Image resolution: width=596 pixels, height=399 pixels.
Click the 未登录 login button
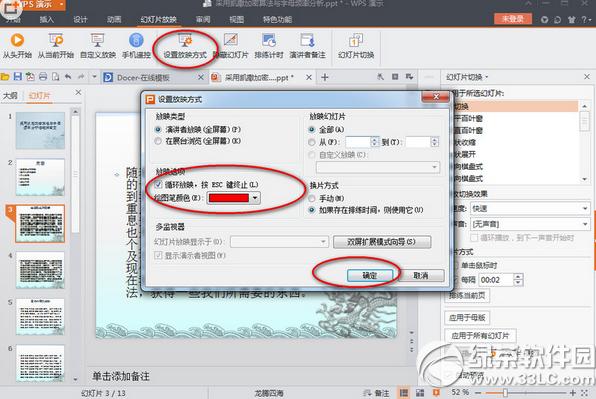[513, 19]
